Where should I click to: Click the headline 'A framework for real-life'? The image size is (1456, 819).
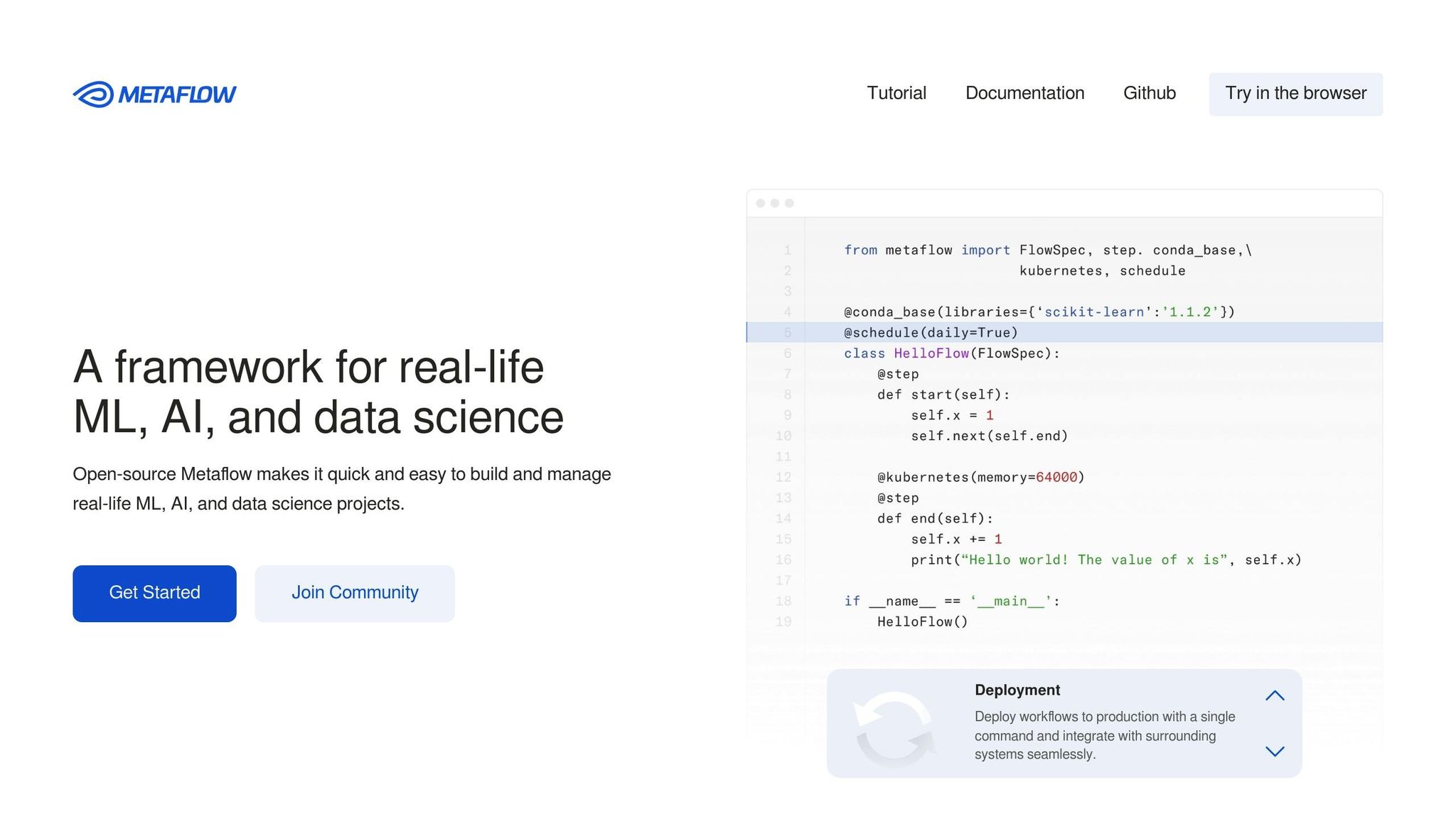(309, 368)
